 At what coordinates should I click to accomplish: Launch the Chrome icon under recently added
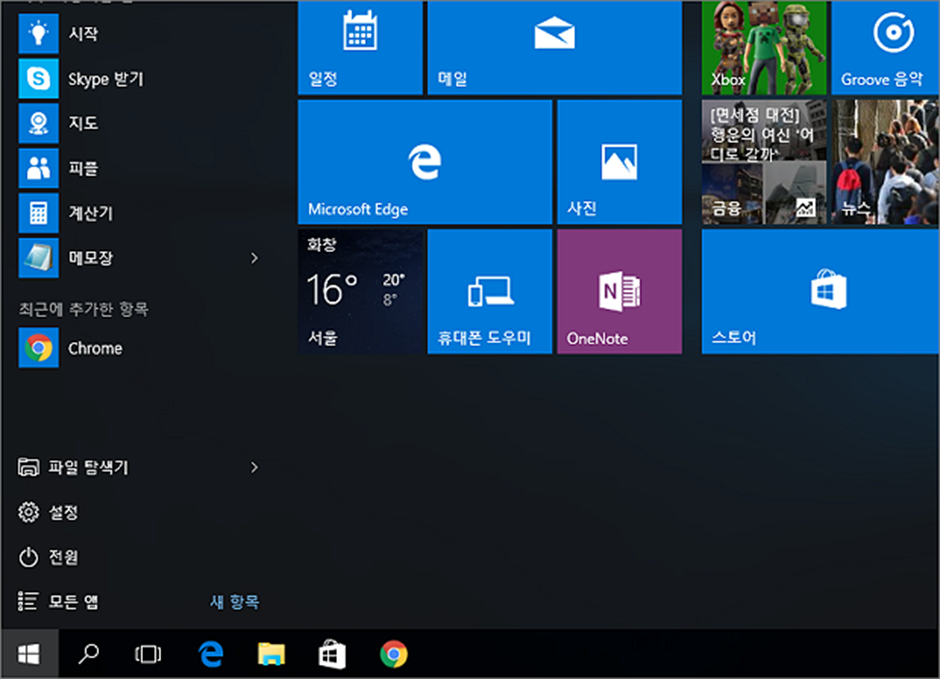[x=38, y=348]
